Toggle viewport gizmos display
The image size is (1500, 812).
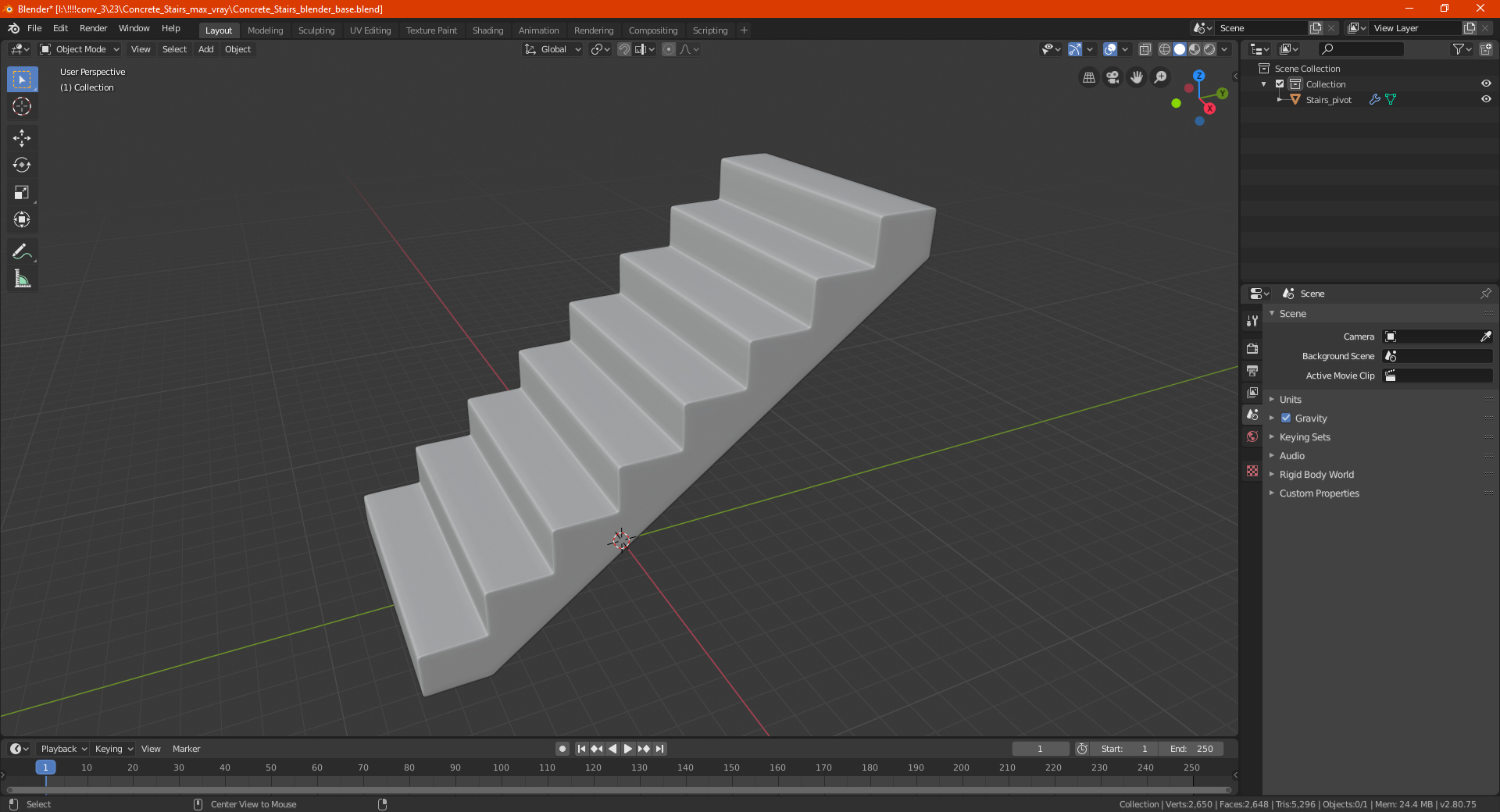(1075, 49)
